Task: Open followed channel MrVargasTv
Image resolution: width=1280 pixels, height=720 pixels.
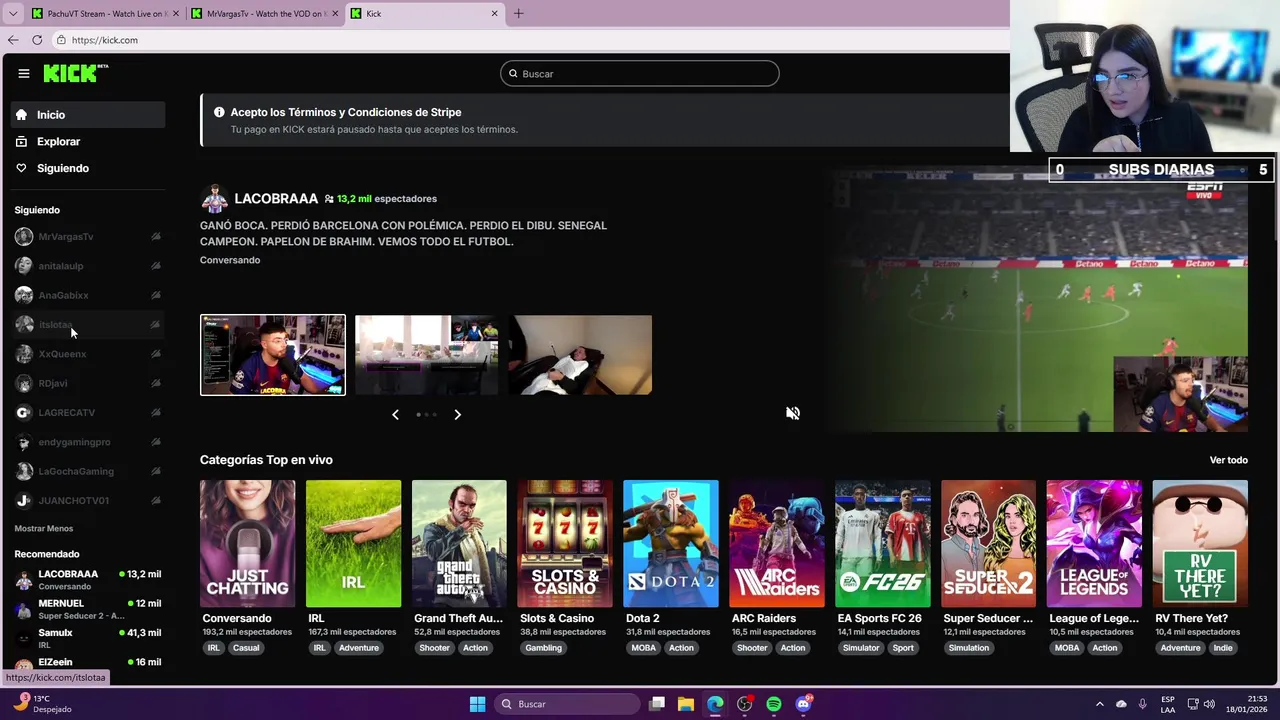Action: [88, 237]
